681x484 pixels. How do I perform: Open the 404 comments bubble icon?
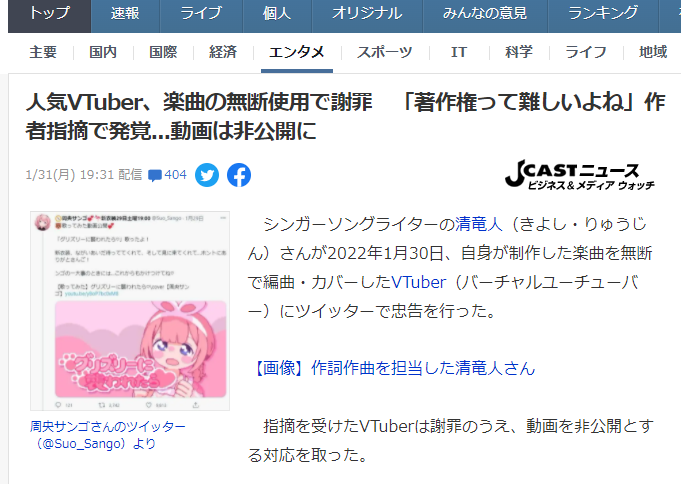point(155,175)
